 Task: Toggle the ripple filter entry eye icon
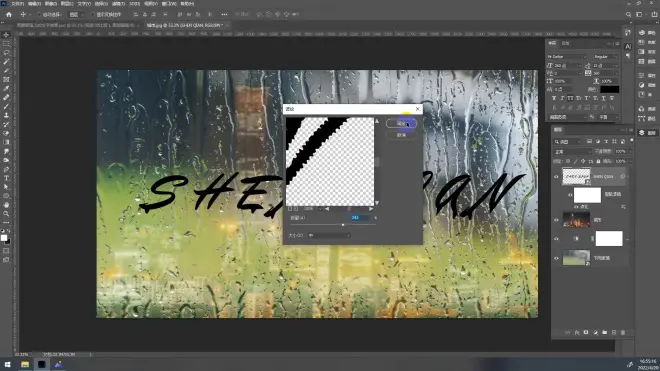pos(576,207)
